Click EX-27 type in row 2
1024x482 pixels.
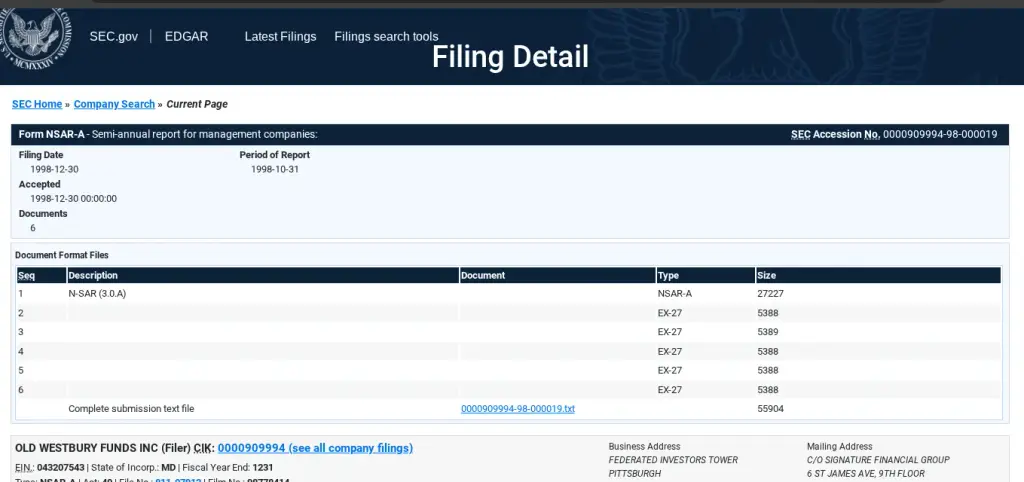tap(670, 313)
